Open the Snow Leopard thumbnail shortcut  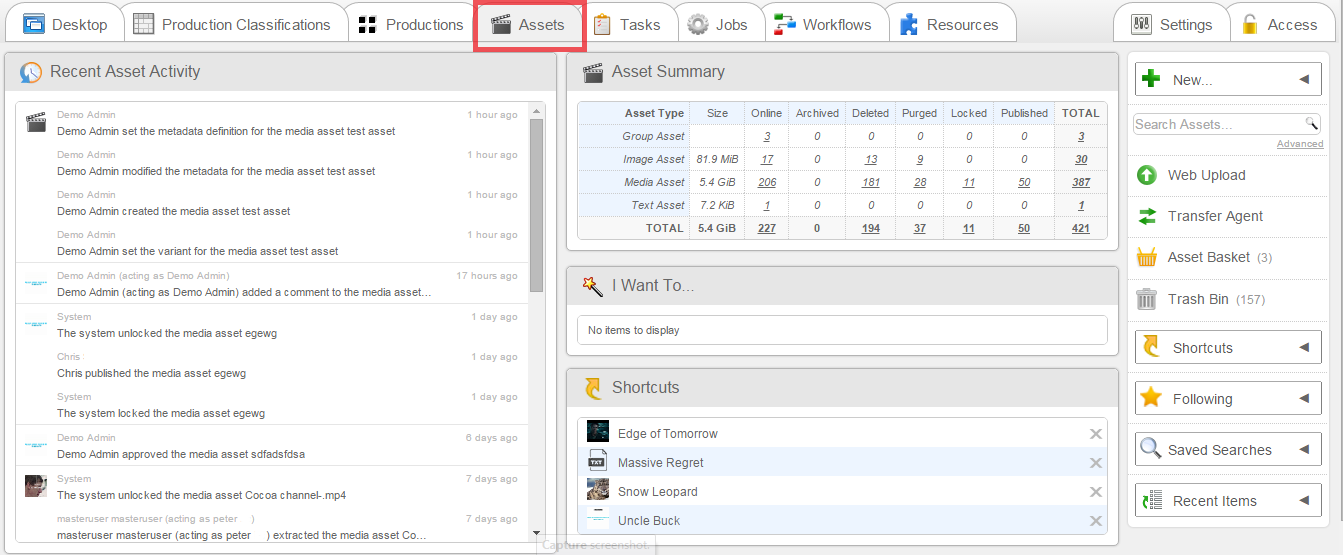[598, 491]
